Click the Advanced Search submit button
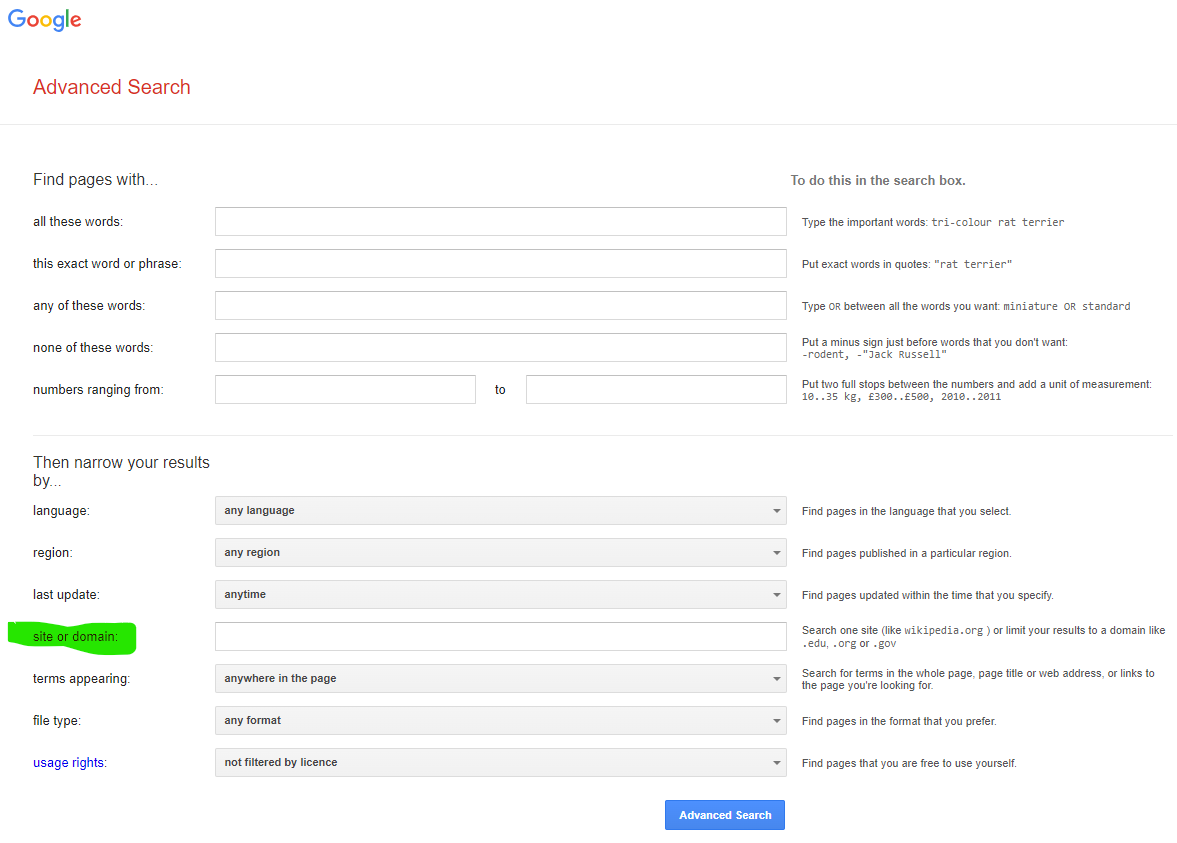The height and width of the screenshot is (843, 1177). (724, 814)
